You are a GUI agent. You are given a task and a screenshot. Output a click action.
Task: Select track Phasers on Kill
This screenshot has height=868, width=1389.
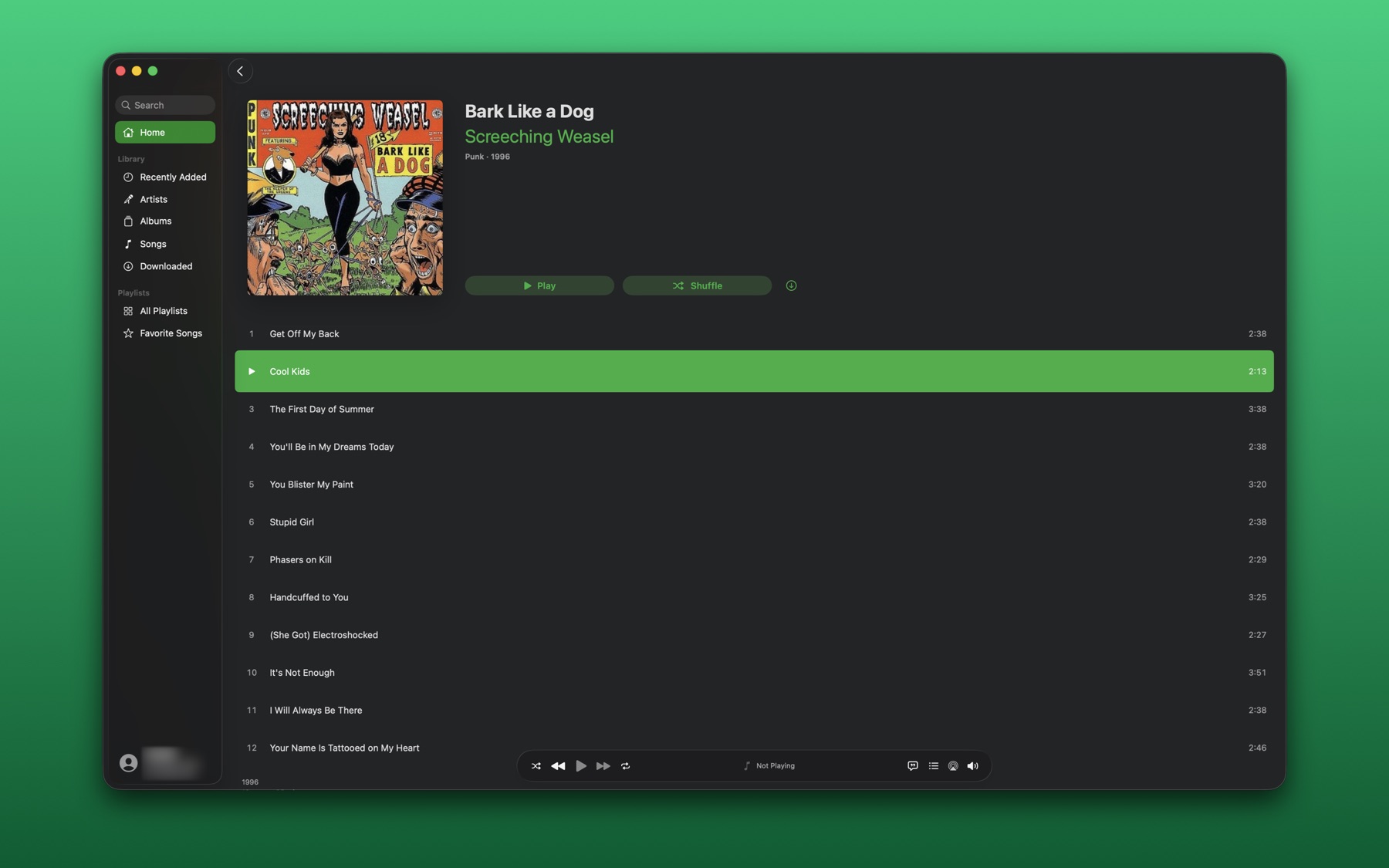754,559
